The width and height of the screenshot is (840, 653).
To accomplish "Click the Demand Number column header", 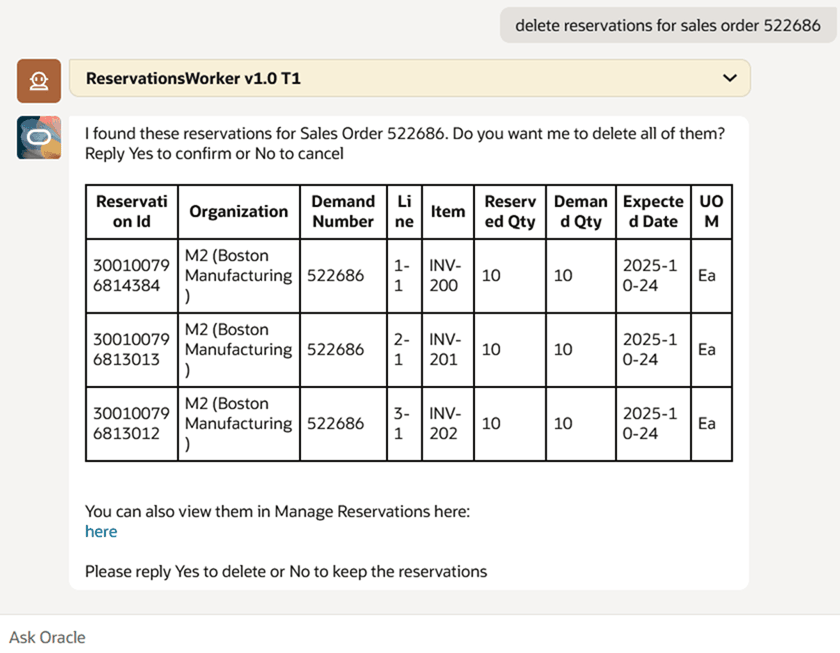I will (x=343, y=211).
